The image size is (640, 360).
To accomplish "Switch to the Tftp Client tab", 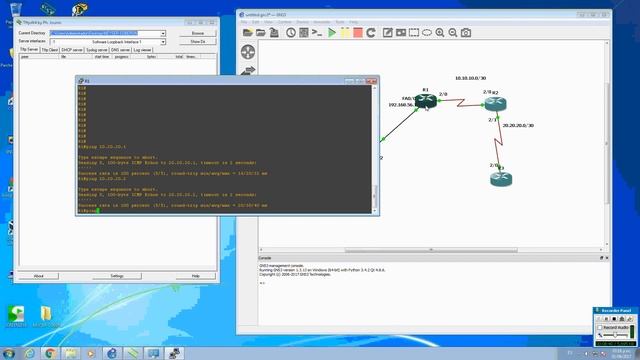I will 50,50.
